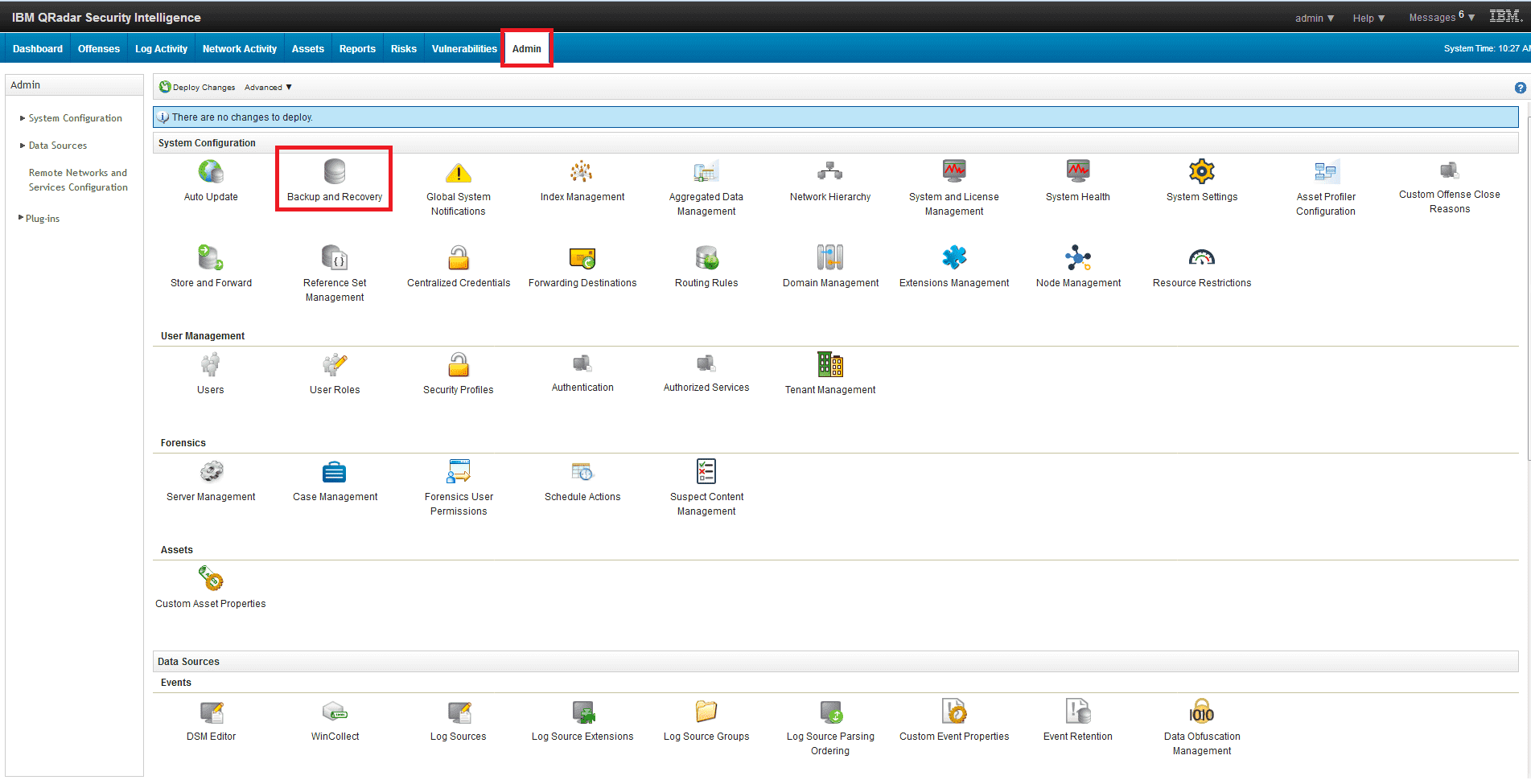Image resolution: width=1531 pixels, height=784 pixels.
Task: Click the System Settings gear icon
Action: (1201, 172)
